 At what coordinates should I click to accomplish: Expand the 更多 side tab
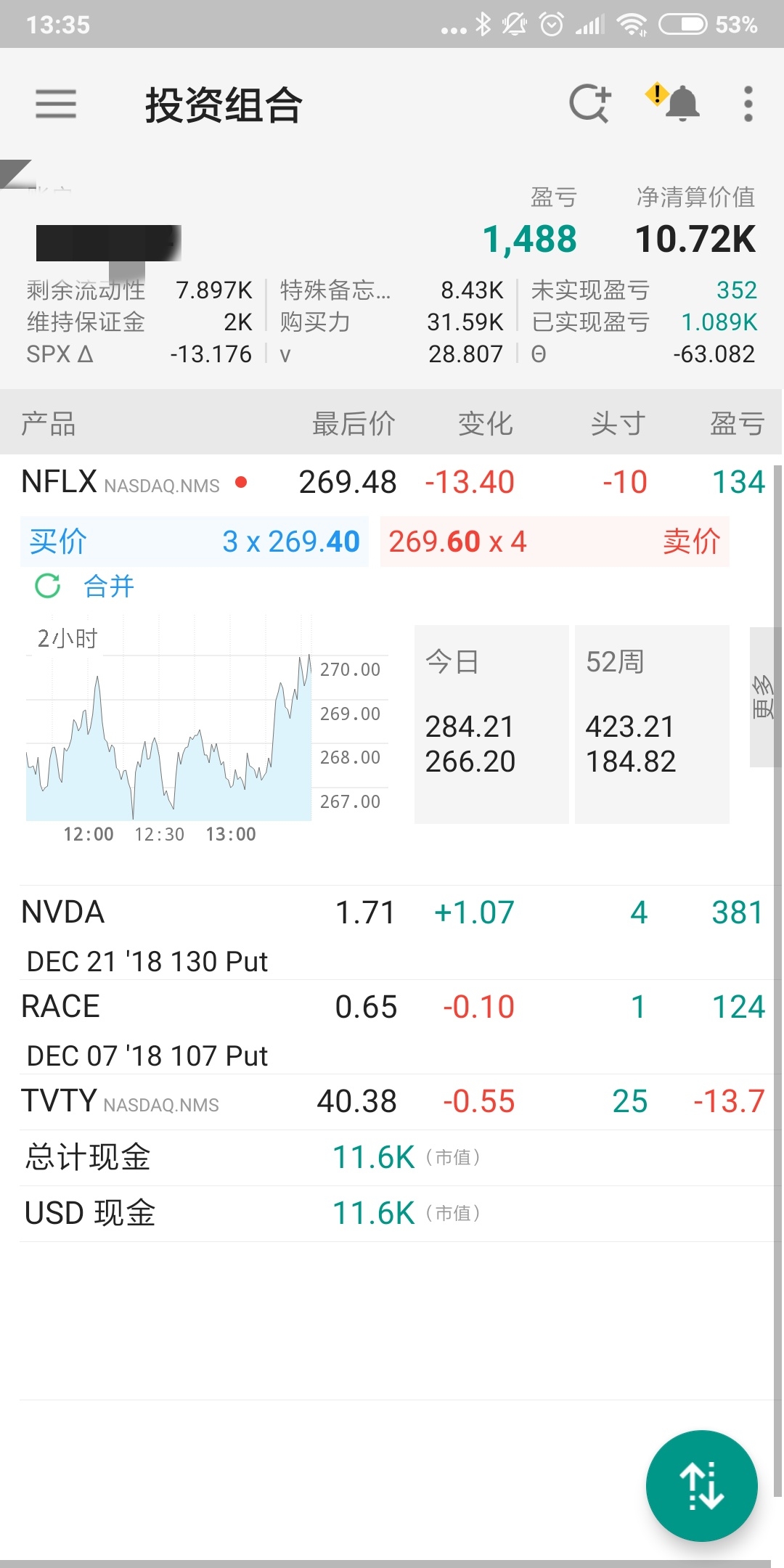click(764, 697)
